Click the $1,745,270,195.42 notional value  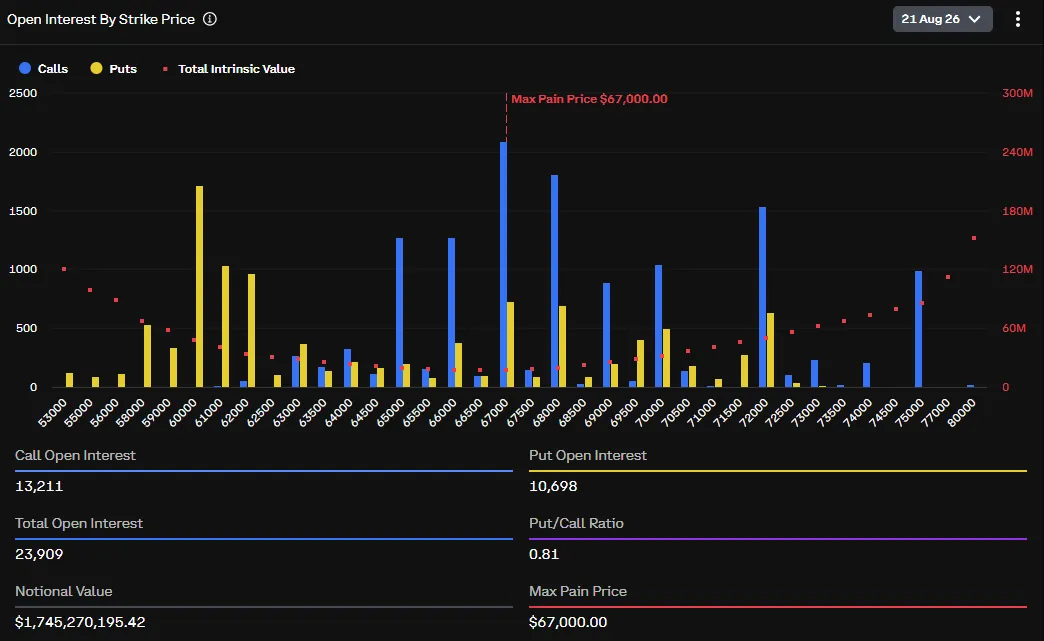tap(80, 622)
